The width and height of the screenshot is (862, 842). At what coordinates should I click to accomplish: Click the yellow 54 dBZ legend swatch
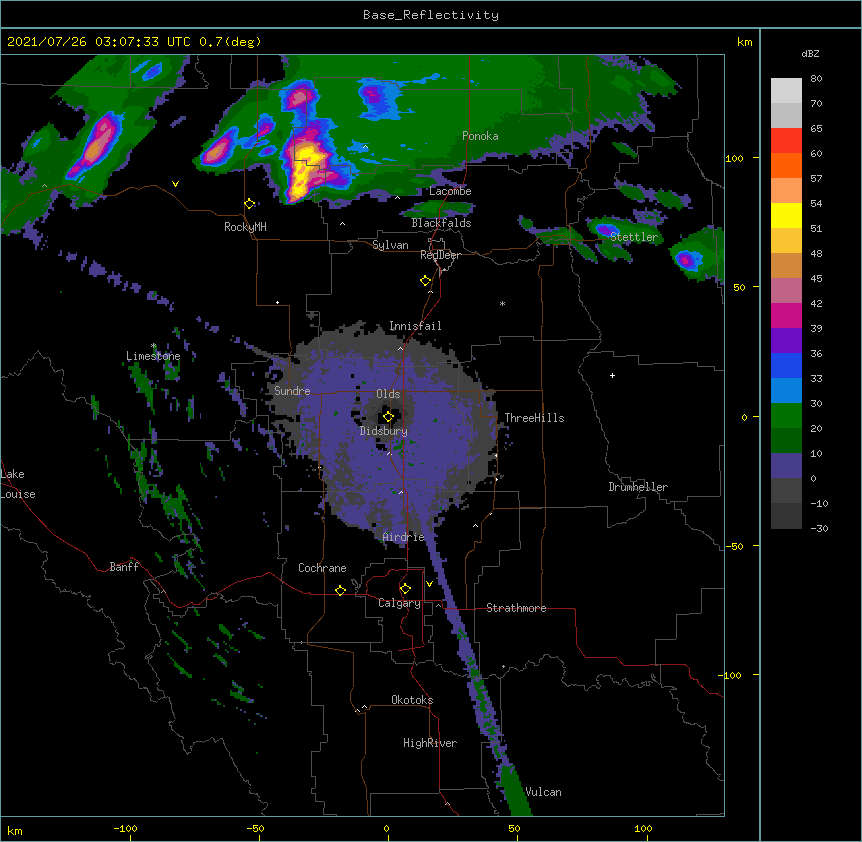tap(786, 215)
